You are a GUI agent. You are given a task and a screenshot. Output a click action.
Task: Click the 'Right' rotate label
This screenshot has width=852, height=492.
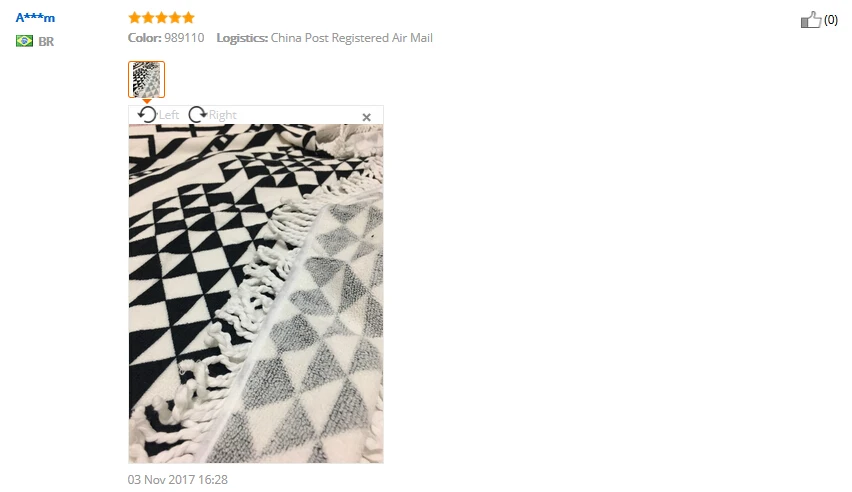tap(223, 115)
